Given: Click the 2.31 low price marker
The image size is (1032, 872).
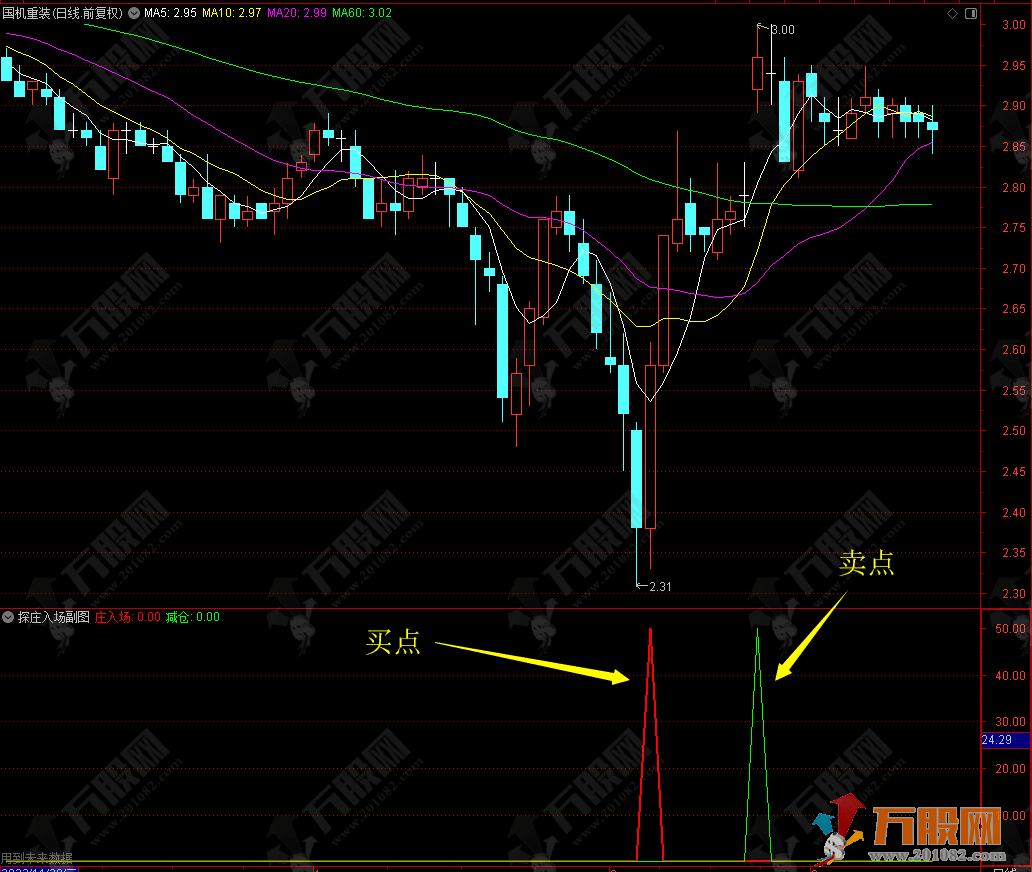Looking at the screenshot, I should (x=660, y=586).
